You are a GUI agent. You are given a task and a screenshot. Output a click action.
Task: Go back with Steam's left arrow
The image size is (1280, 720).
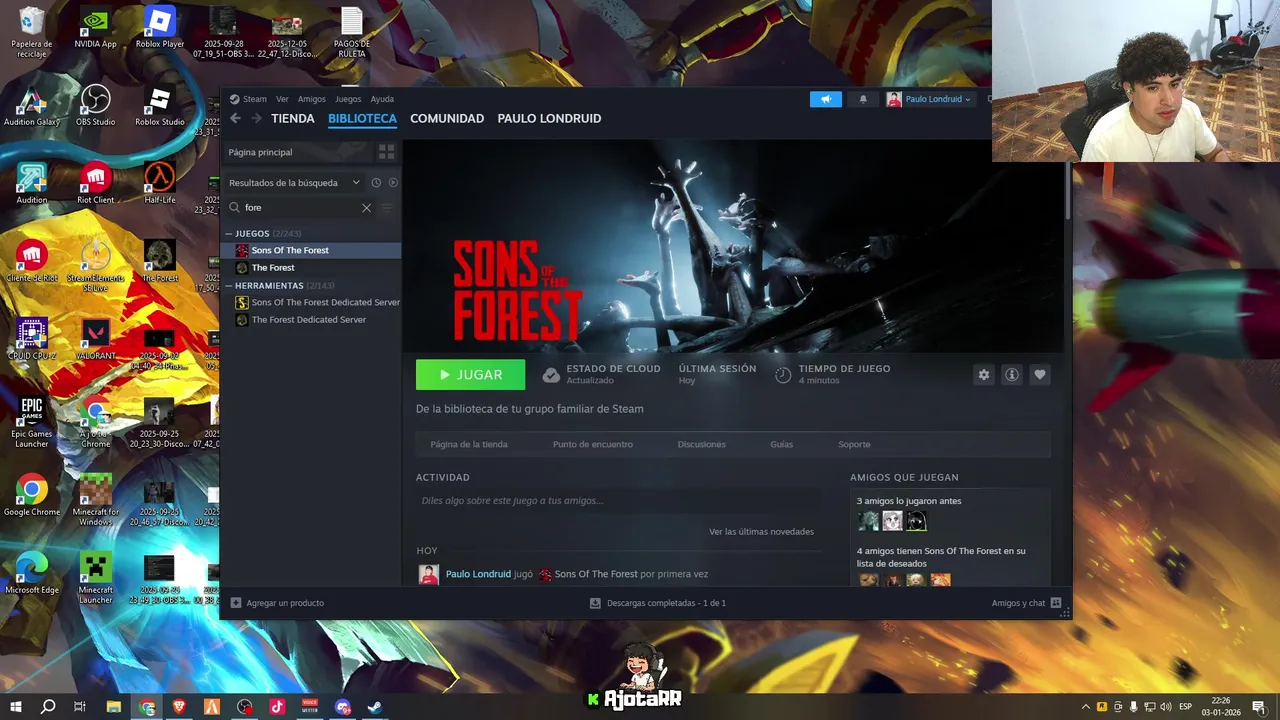click(235, 118)
